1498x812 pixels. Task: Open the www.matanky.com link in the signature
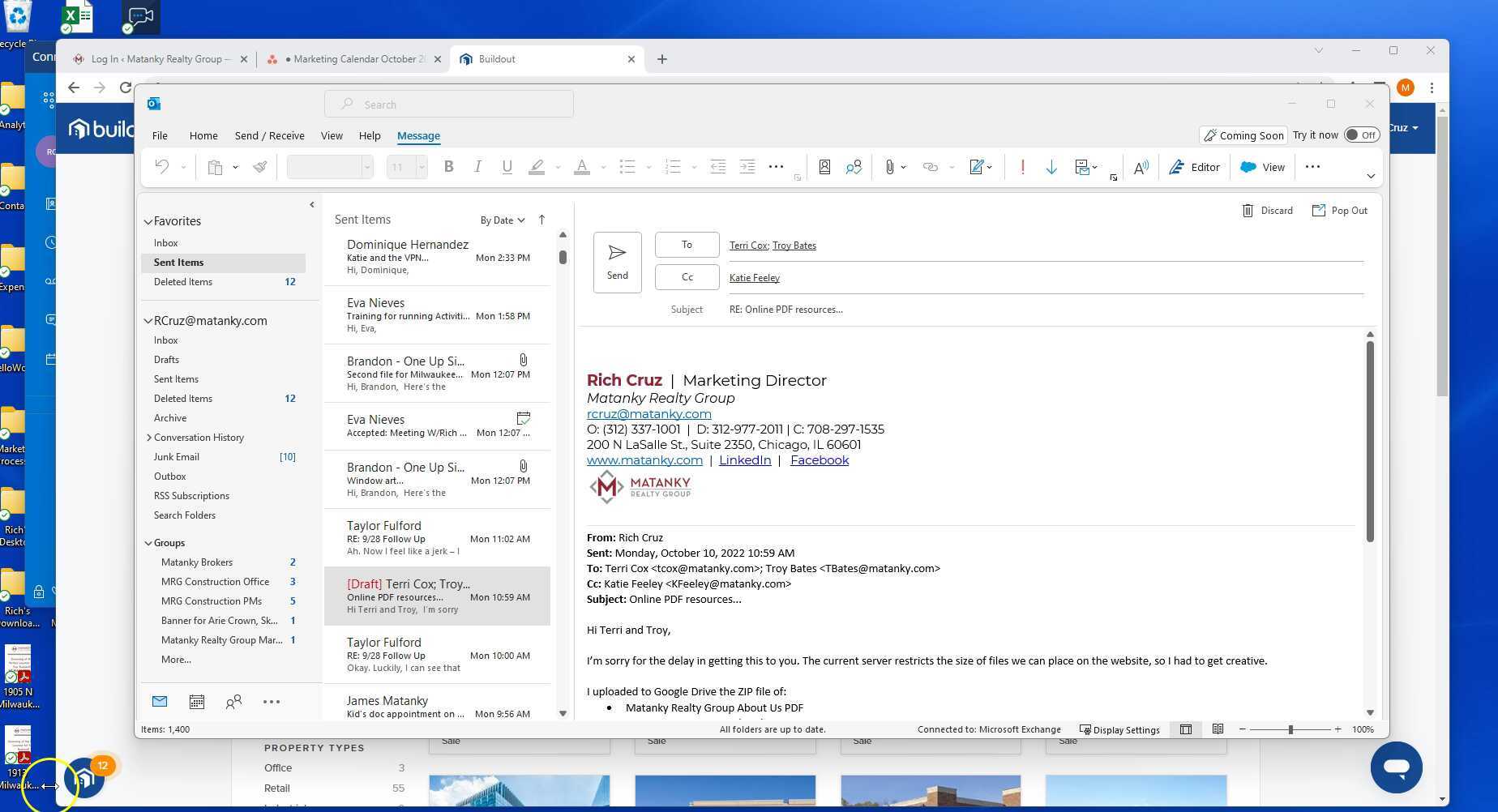tap(644, 459)
